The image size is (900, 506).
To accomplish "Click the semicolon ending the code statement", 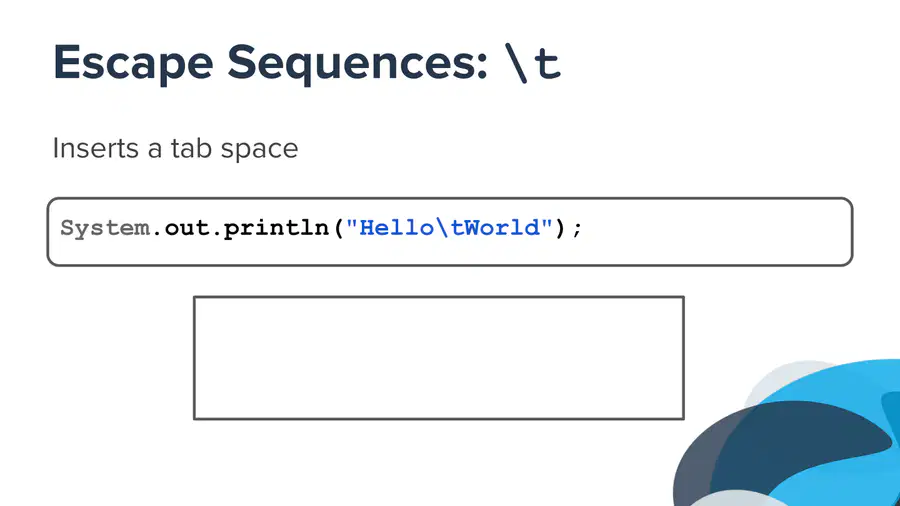I will tap(577, 229).
